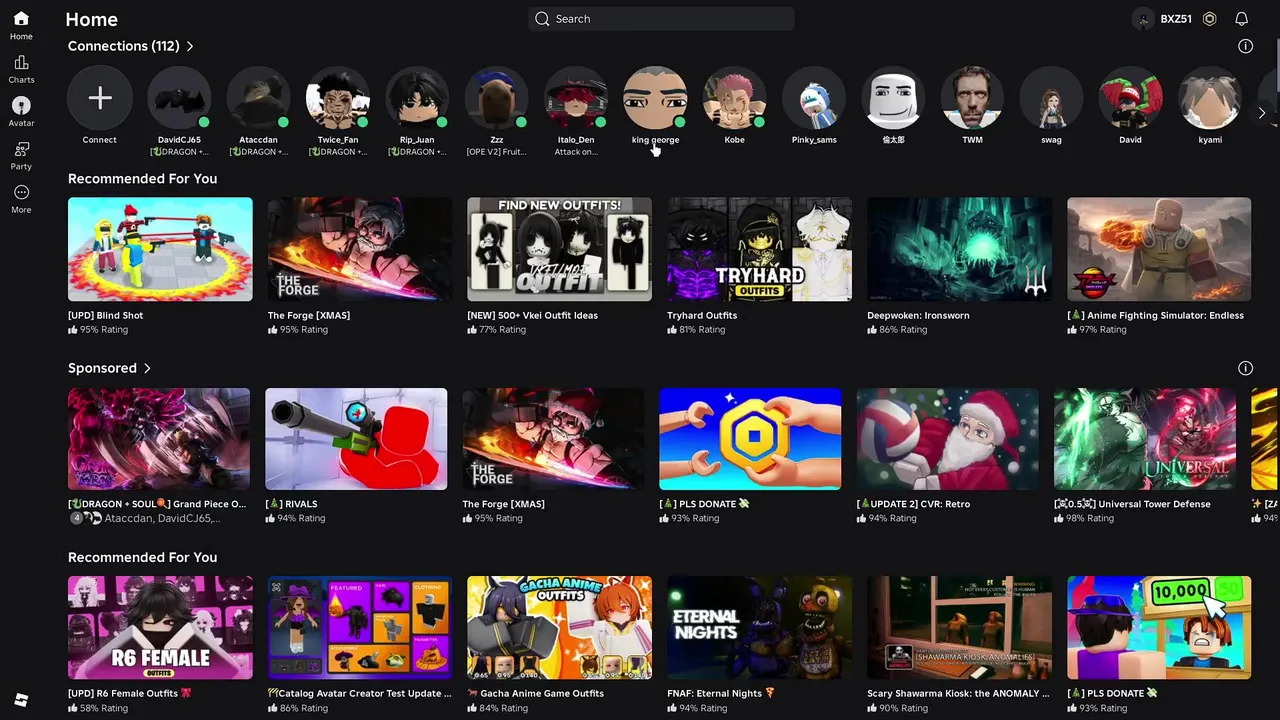Open TWM's avatar
This screenshot has width=1280, height=720.
pyautogui.click(x=972, y=98)
